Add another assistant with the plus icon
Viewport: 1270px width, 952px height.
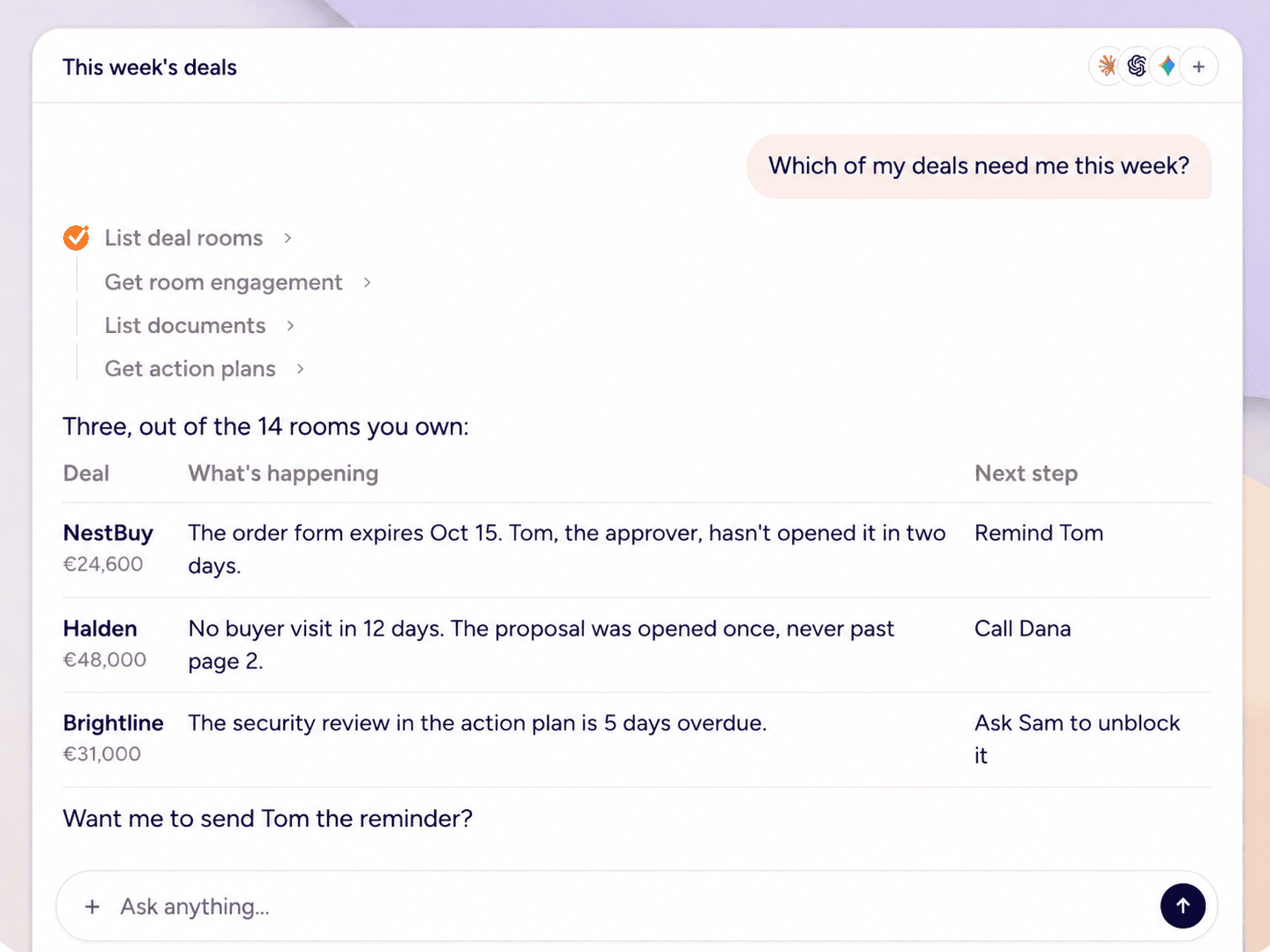[1199, 67]
